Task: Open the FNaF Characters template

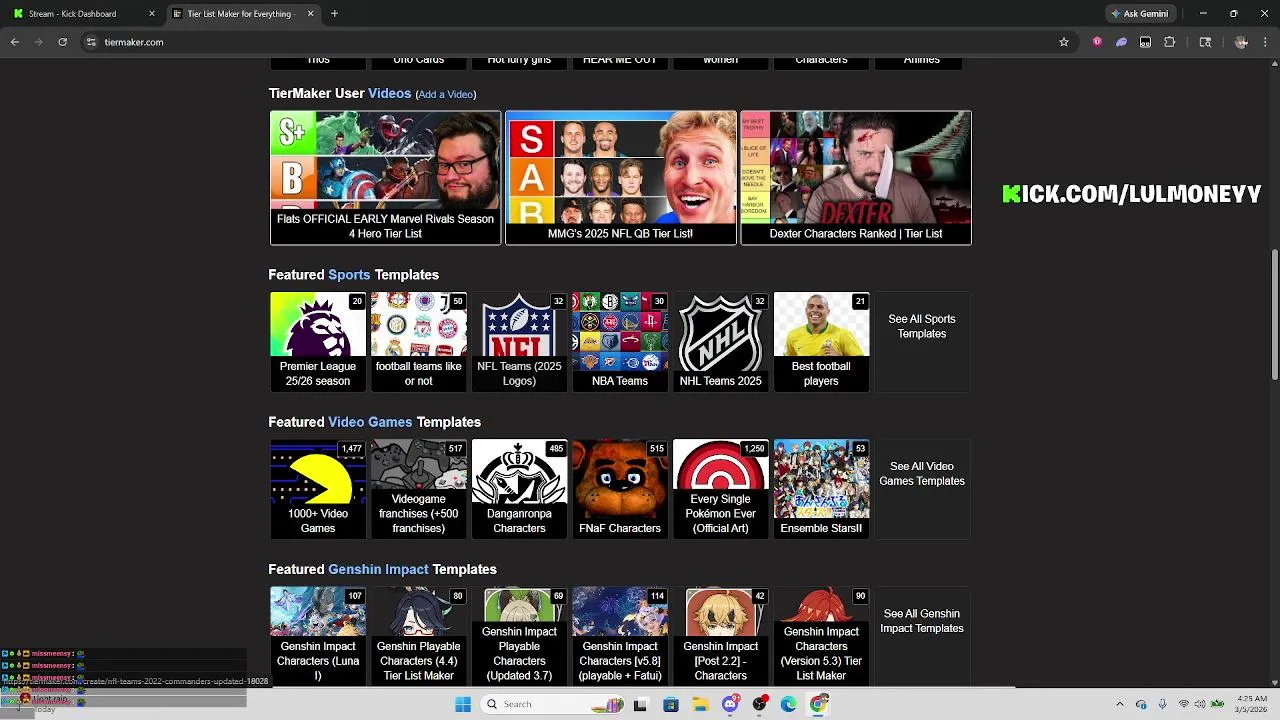Action: [620, 489]
